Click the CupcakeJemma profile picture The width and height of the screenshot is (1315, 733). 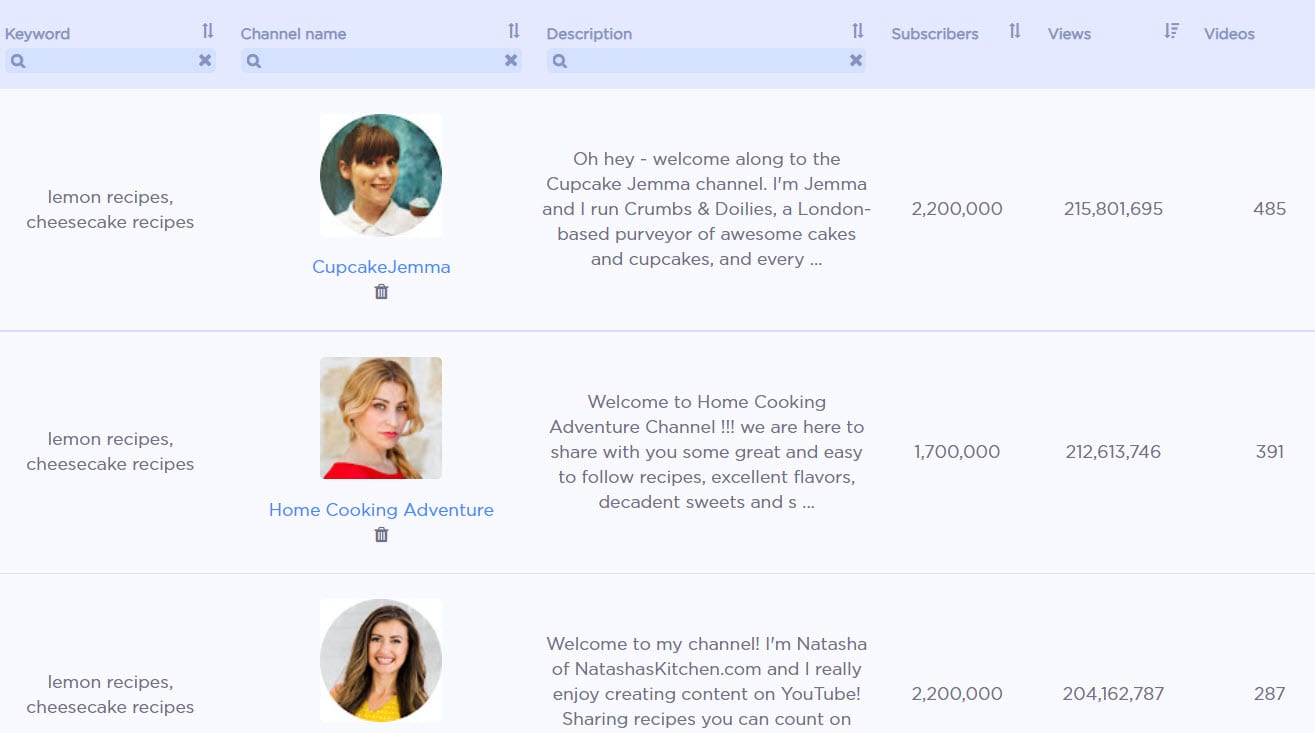[x=381, y=175]
